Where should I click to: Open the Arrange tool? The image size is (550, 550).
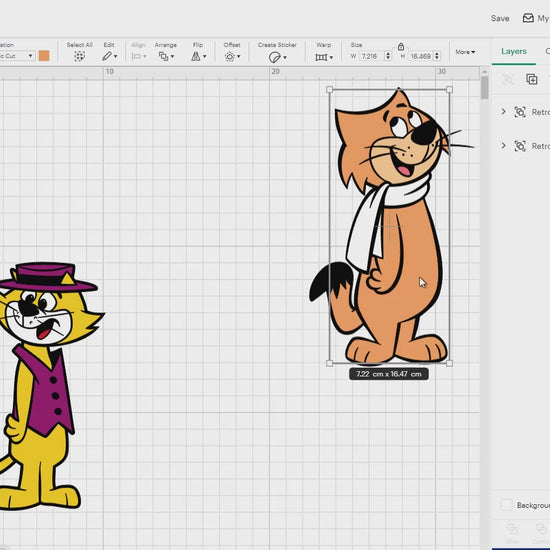[163, 56]
